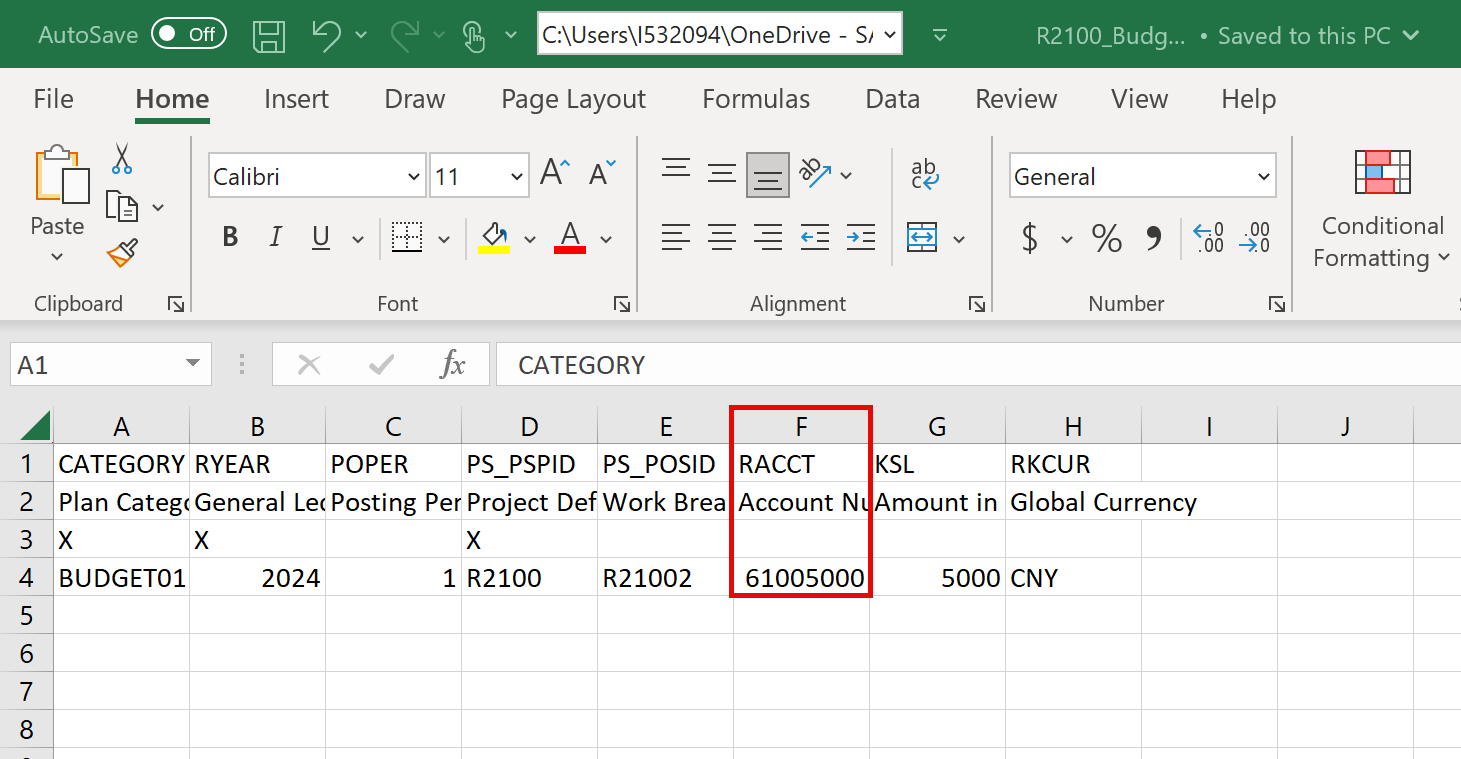Click the Merge & Center icon
Image resolution: width=1461 pixels, height=759 pixels.
coord(922,238)
